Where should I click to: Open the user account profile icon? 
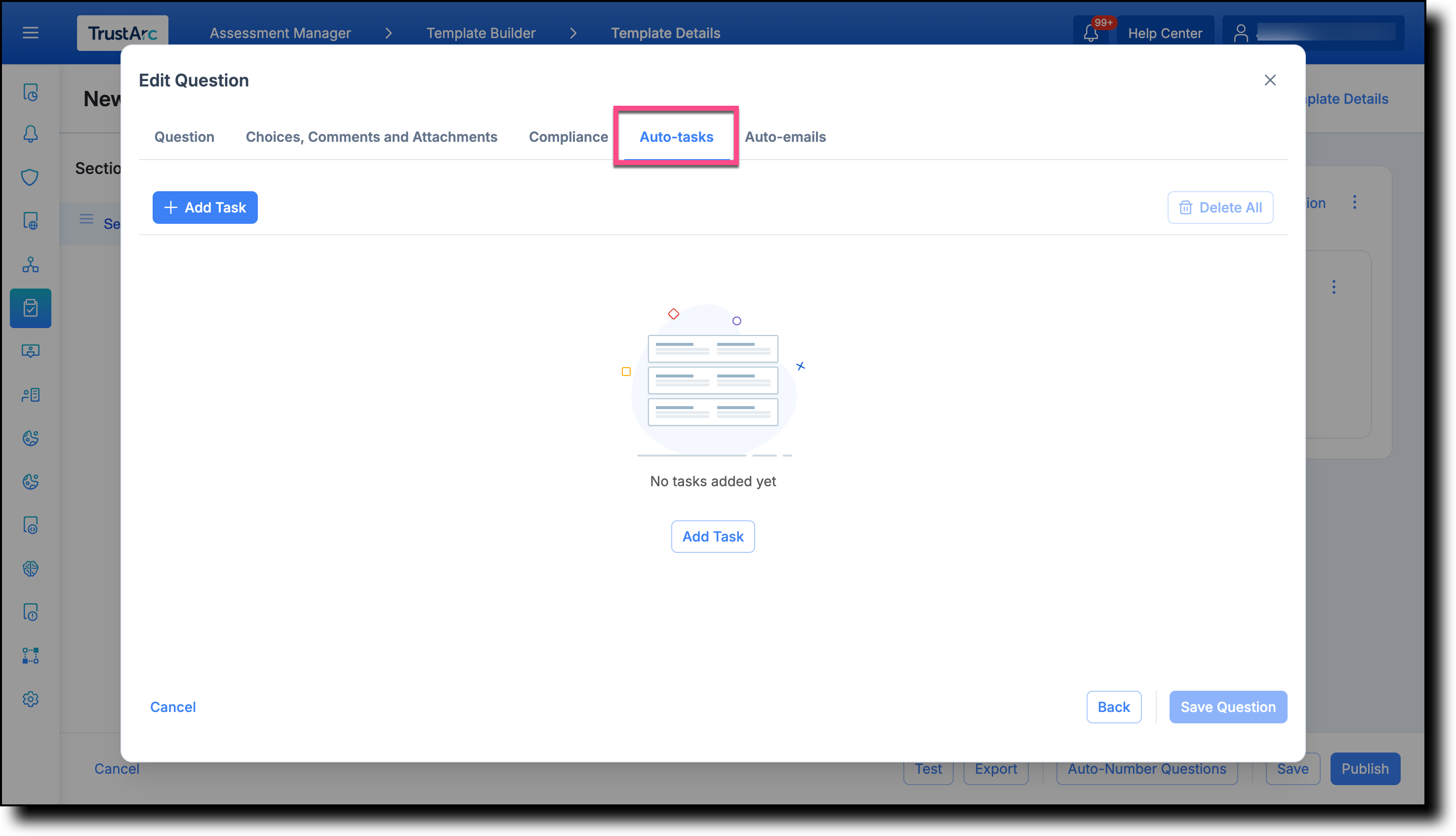1240,33
